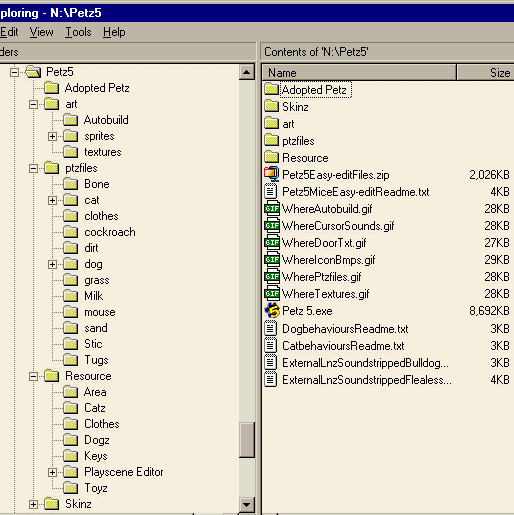The image size is (514, 515).
Task: Select the DogbehavioursReadme.txt text icon
Action: pos(270,328)
